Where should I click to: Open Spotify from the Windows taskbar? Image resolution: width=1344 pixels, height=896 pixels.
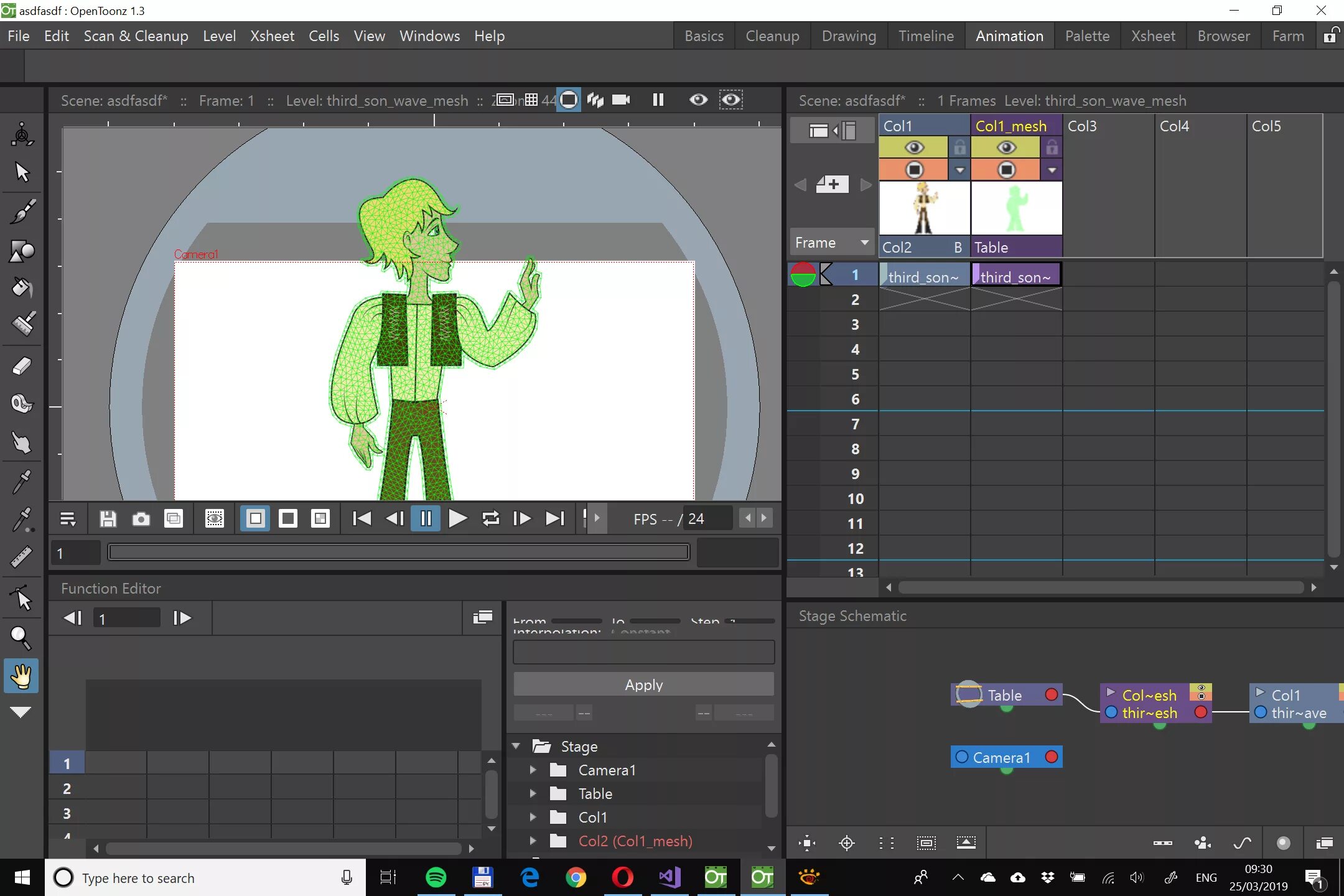tap(436, 878)
